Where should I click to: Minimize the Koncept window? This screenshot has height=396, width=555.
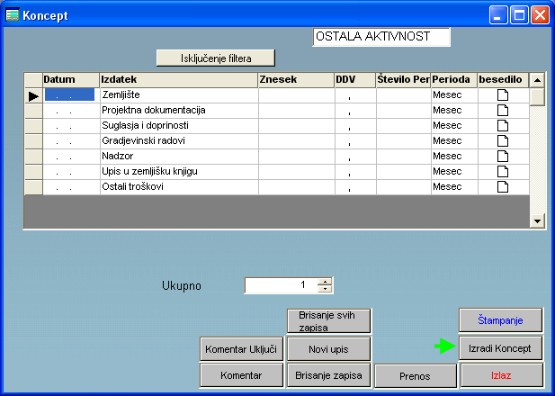tap(498, 15)
